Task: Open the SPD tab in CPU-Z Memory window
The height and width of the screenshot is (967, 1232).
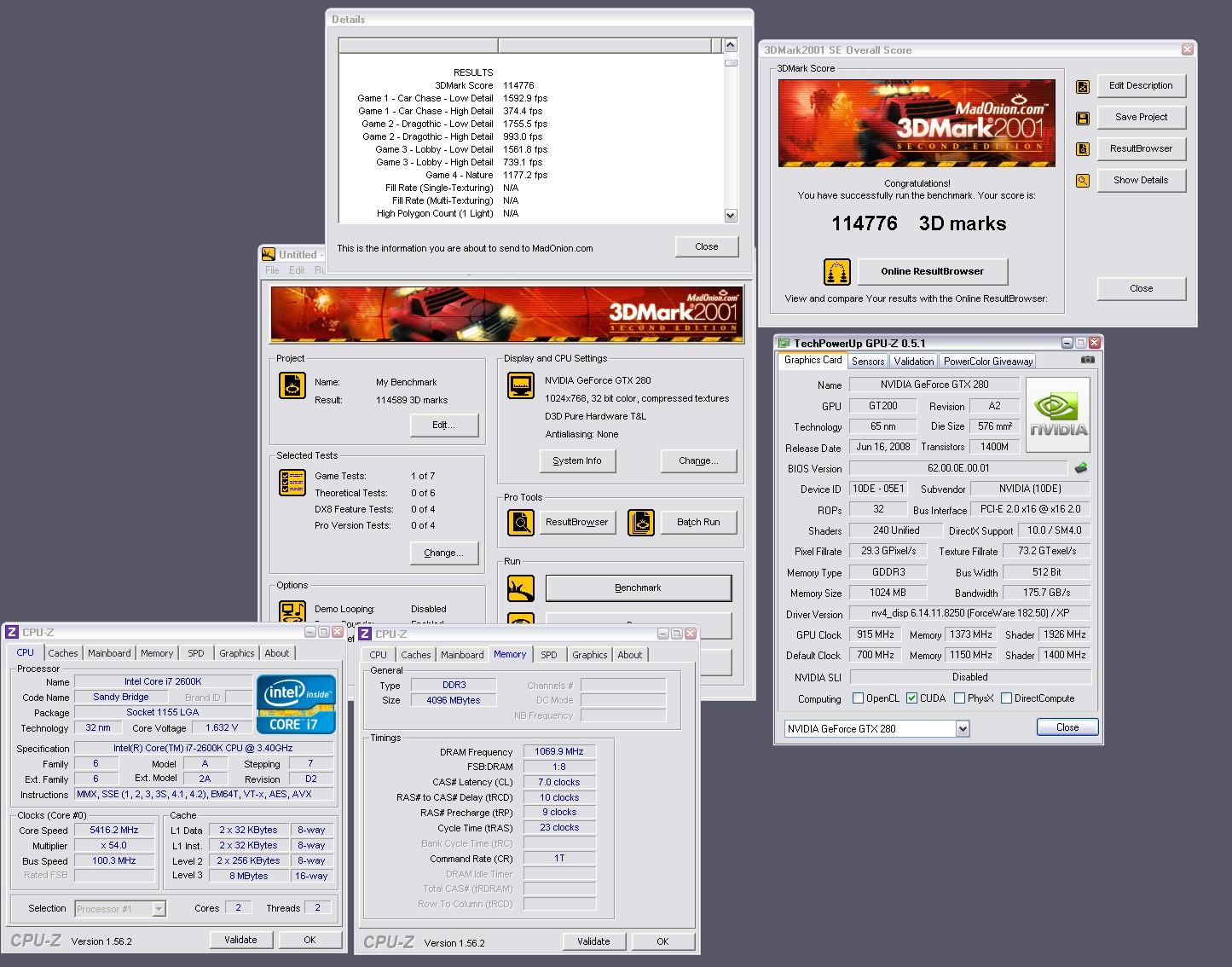Action: 549,655
